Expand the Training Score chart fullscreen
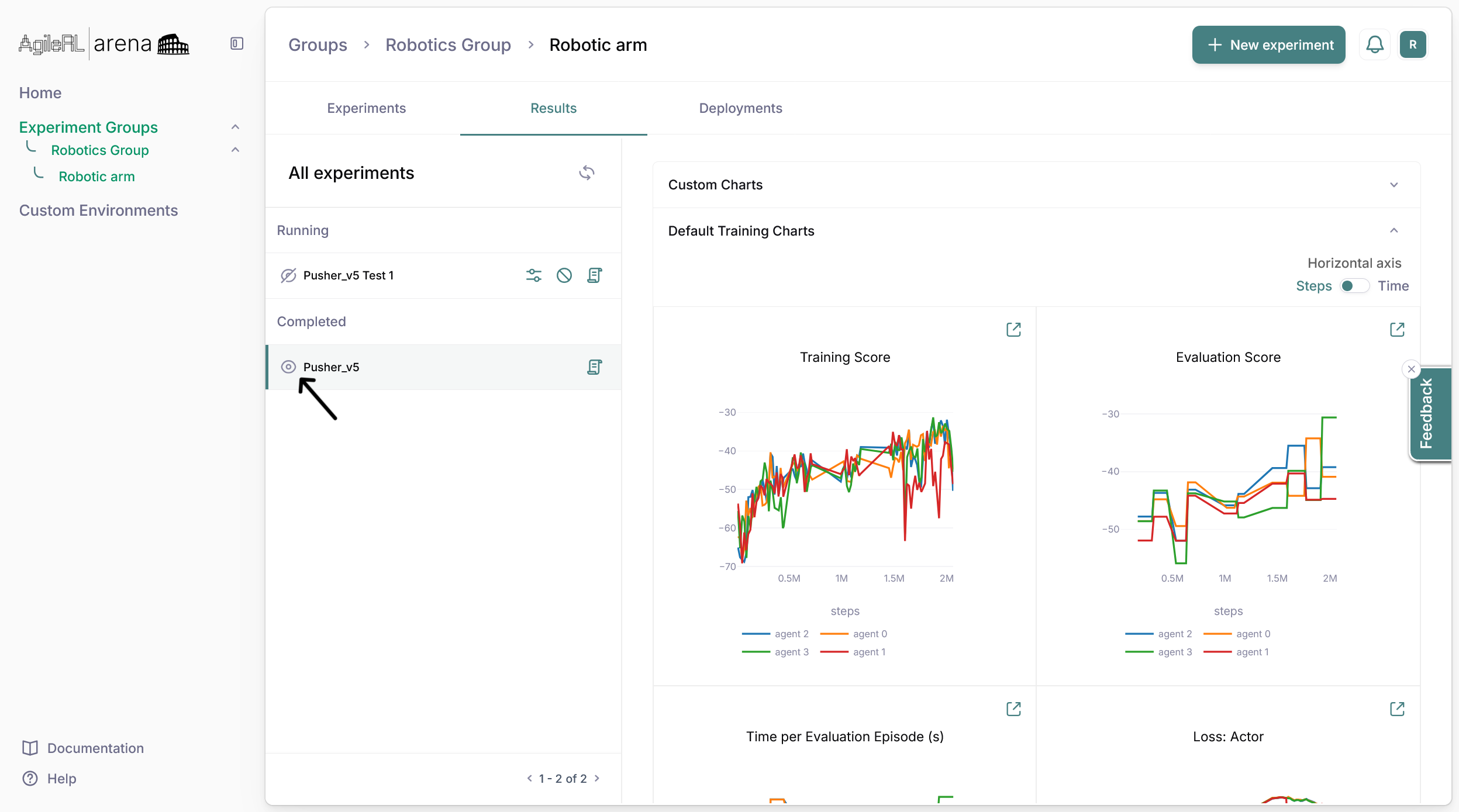The height and width of the screenshot is (812, 1459). pos(1013,330)
